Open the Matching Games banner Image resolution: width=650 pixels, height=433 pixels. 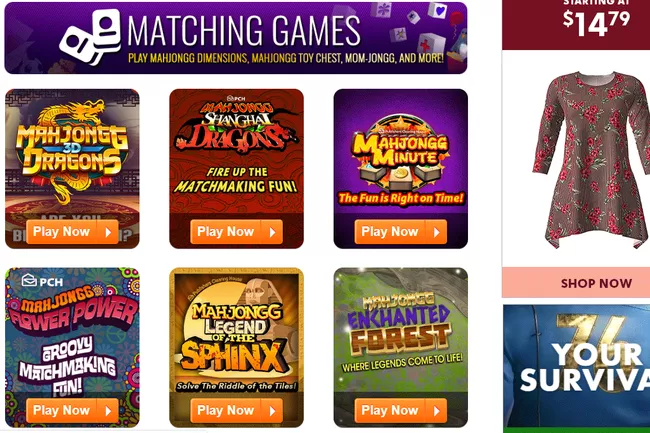[236, 38]
